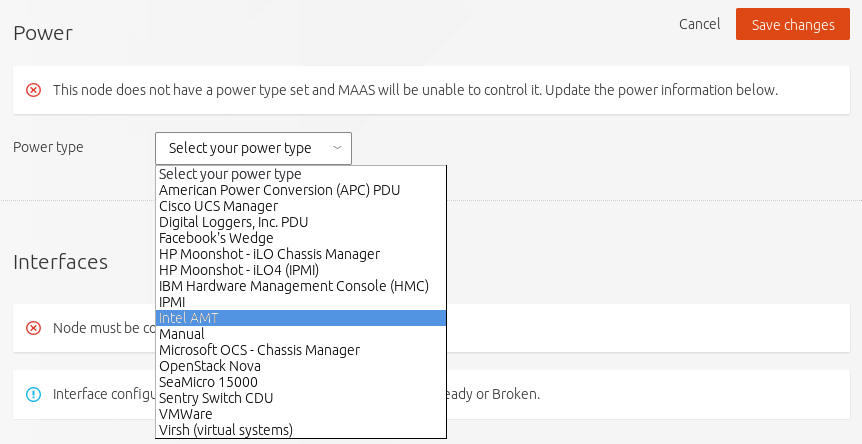The width and height of the screenshot is (862, 444).
Task: Open the Power type dropdown
Action: [x=253, y=148]
